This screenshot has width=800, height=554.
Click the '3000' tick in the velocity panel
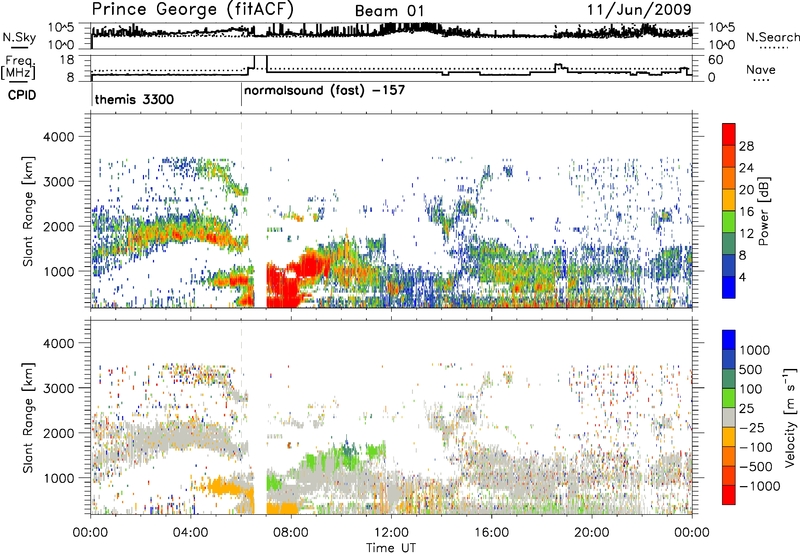(58, 388)
